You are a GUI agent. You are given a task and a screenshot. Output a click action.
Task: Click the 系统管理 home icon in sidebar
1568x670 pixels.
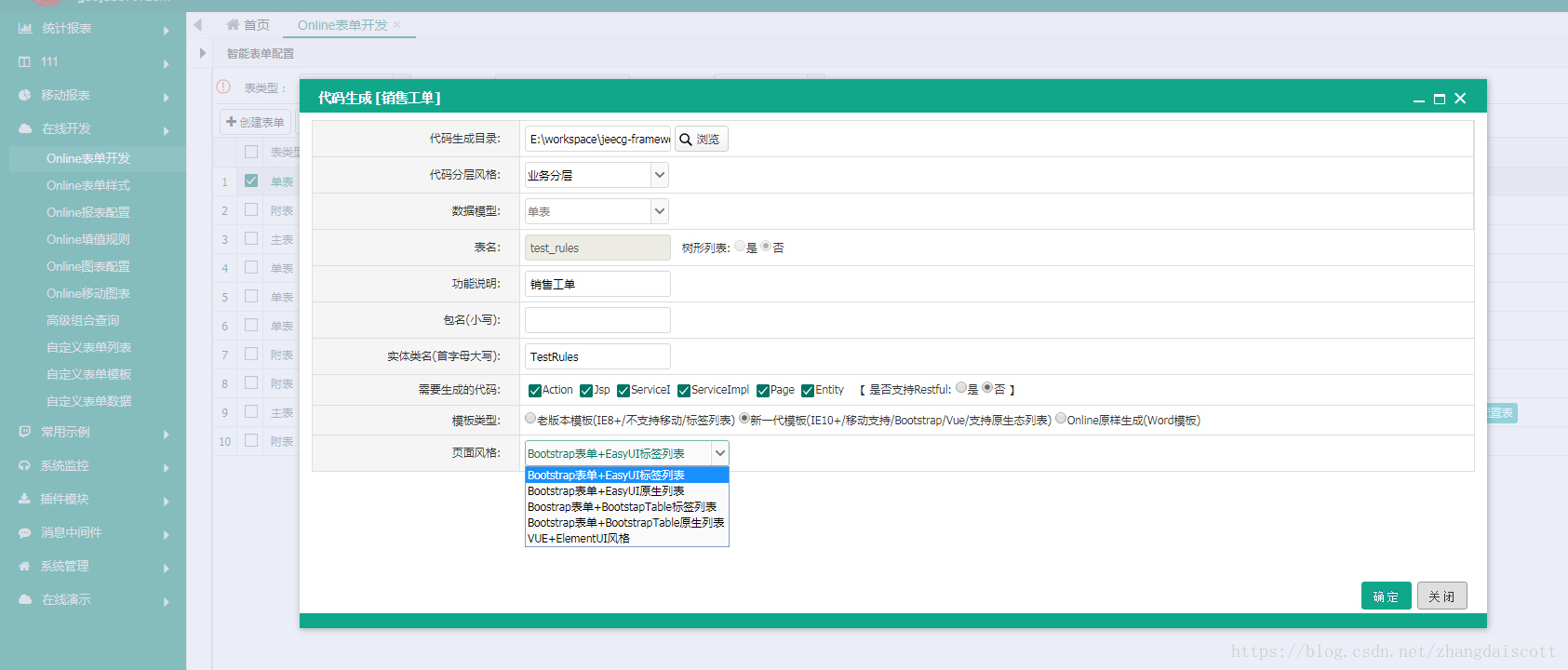[25, 566]
